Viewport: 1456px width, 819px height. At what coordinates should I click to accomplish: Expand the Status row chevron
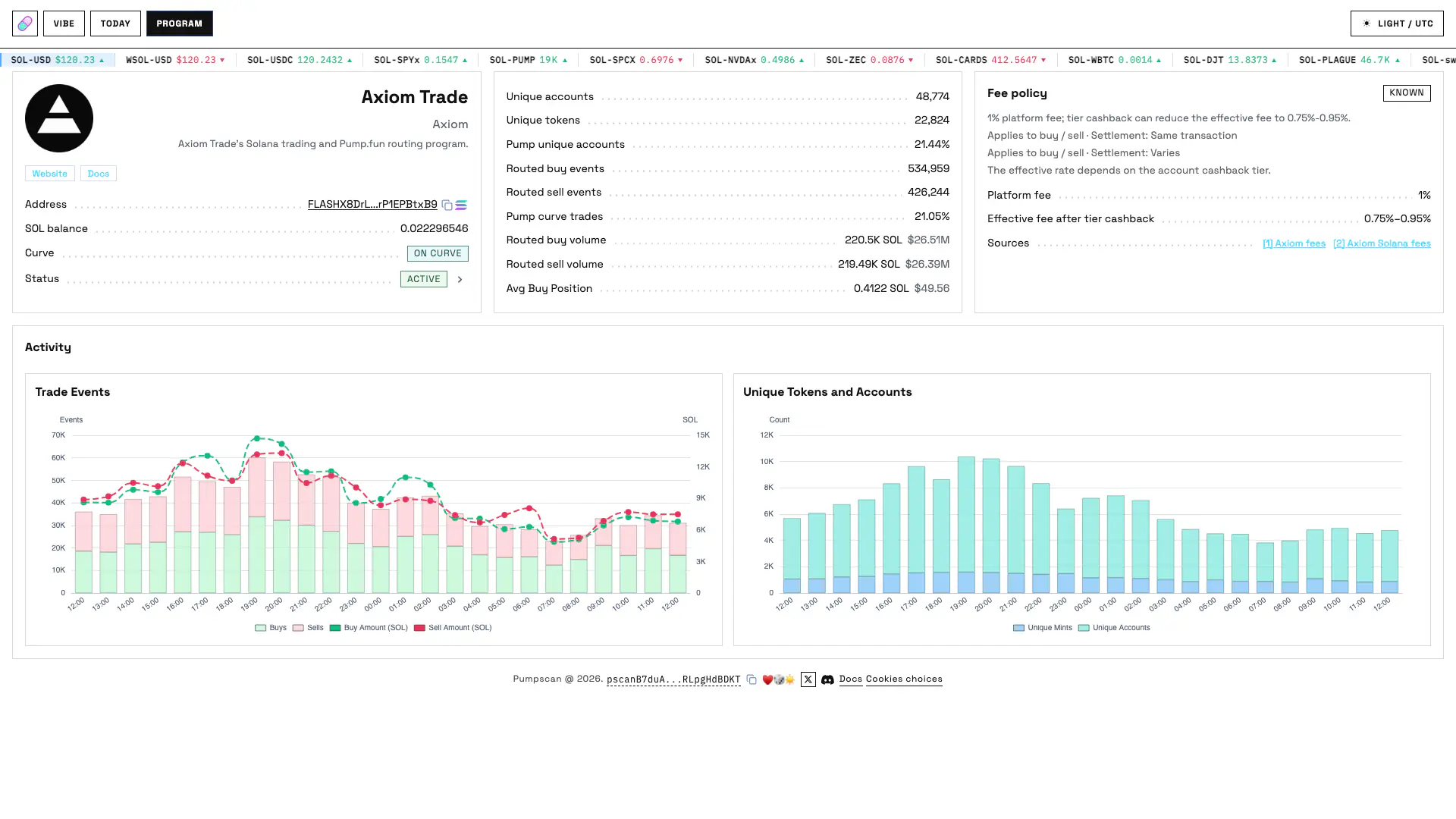(460, 280)
